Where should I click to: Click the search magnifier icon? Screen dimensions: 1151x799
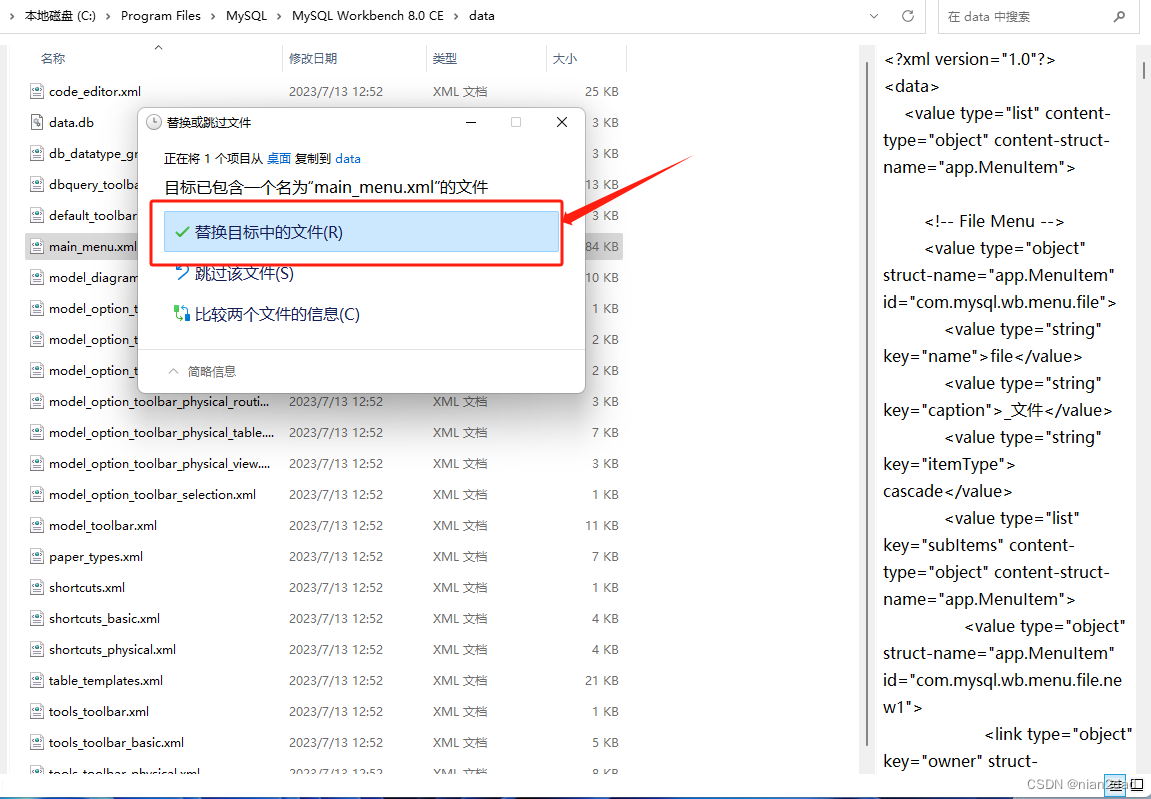coord(1119,16)
